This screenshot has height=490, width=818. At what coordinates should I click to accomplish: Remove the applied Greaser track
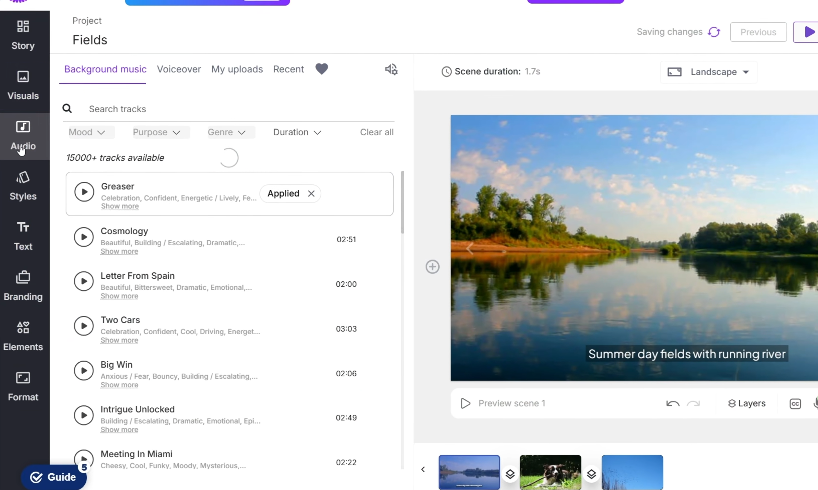coord(311,194)
